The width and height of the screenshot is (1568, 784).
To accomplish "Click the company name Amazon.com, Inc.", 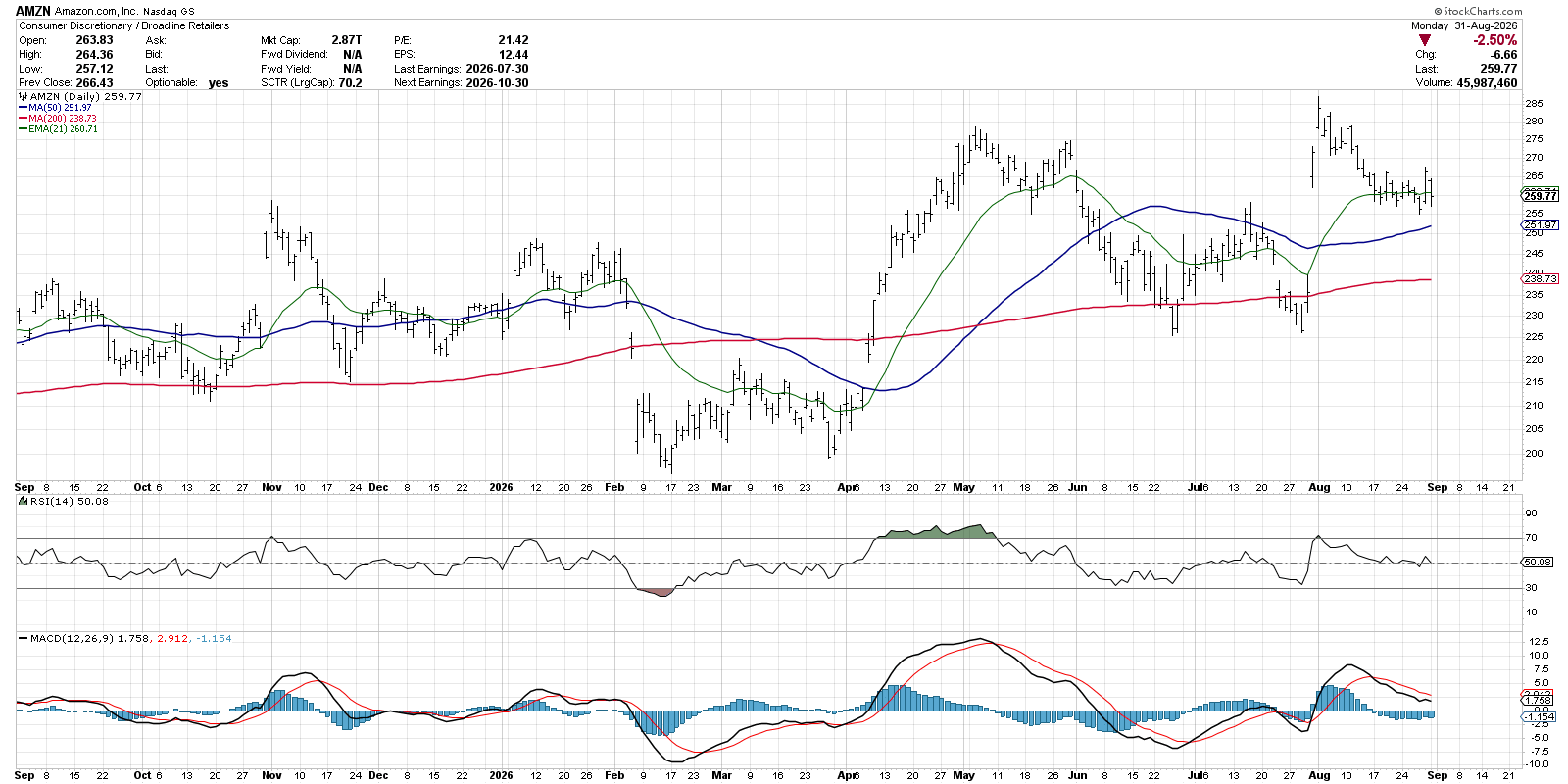I will pos(96,12).
